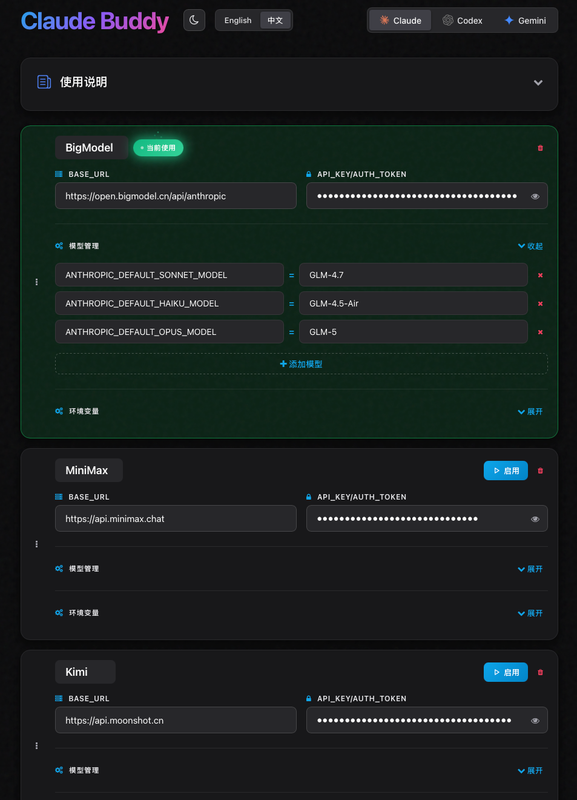This screenshot has width=577, height=800.
Task: Click the ANTHROPIC_DEFAULT_SONNET_MODEL key field
Action: [169, 275]
